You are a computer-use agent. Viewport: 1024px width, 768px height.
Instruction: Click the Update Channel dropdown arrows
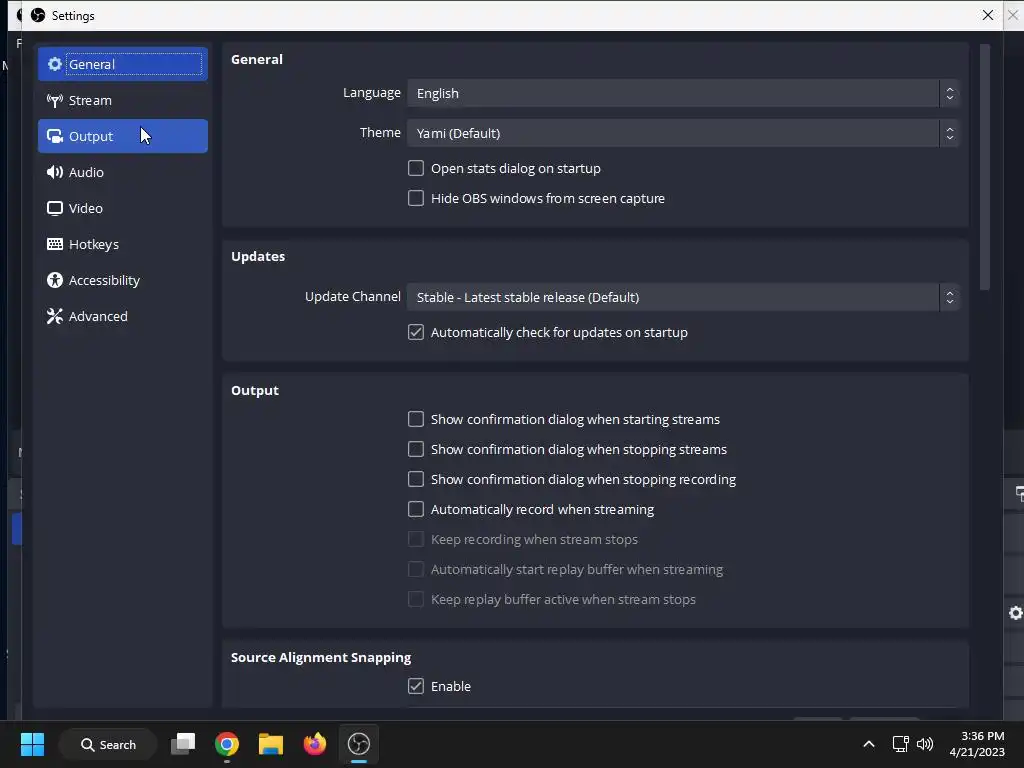tap(950, 297)
